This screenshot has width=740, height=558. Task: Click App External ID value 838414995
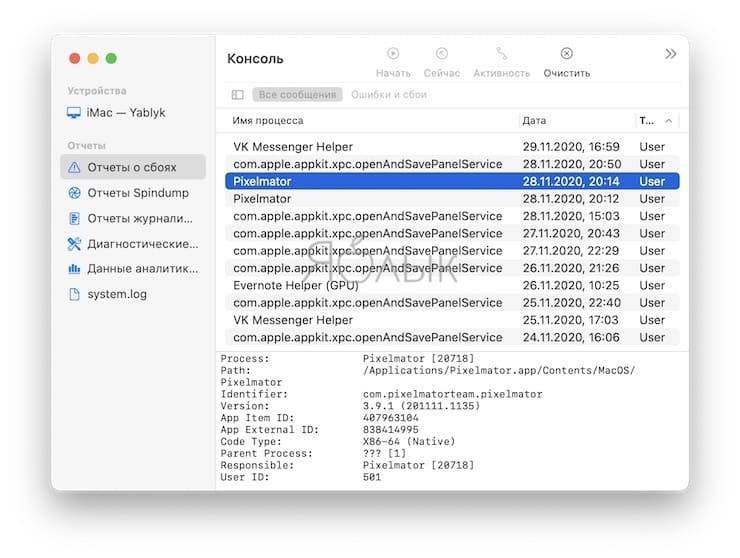390,430
